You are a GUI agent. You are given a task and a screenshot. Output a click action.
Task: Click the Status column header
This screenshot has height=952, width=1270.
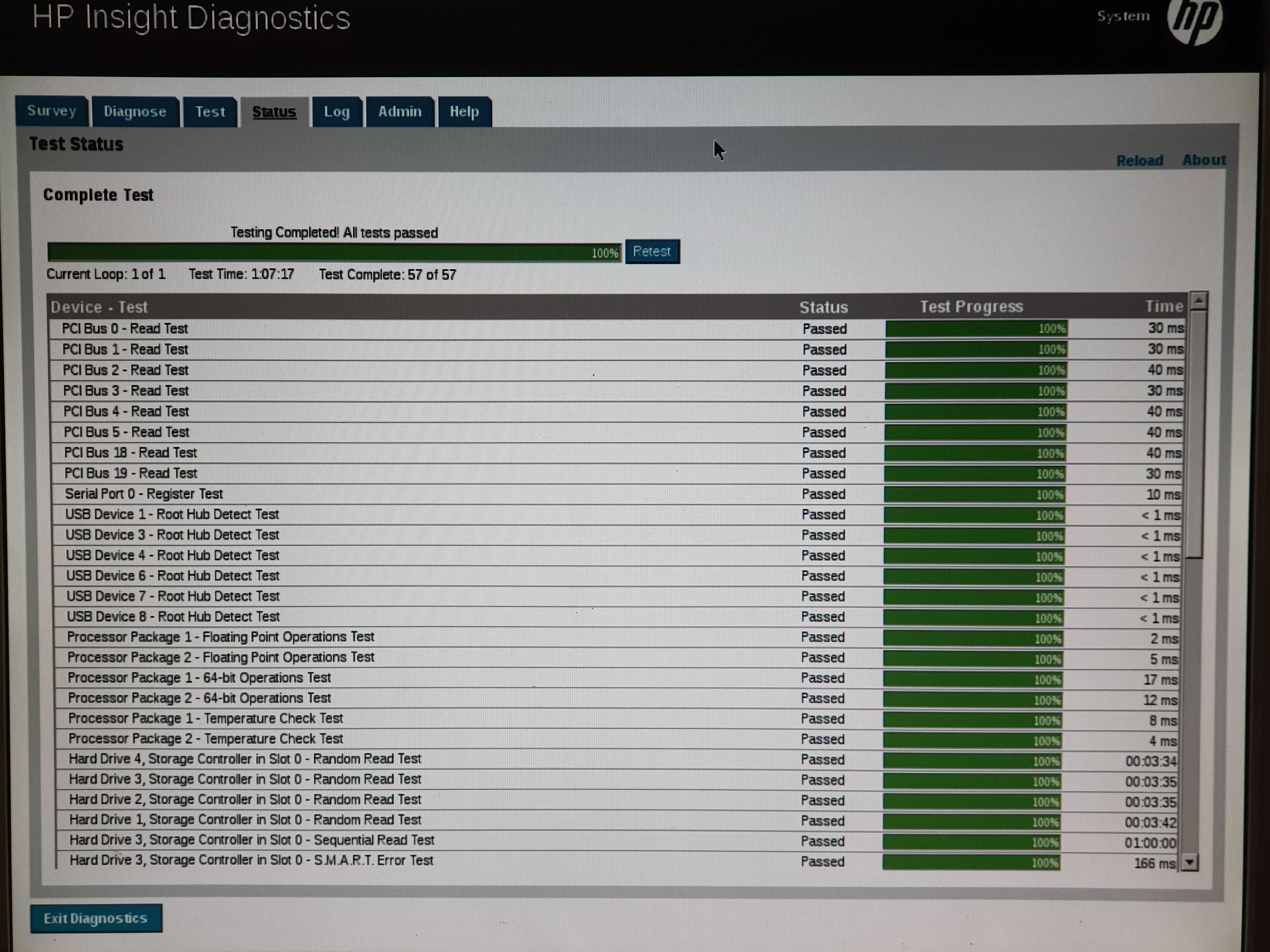[x=823, y=307]
